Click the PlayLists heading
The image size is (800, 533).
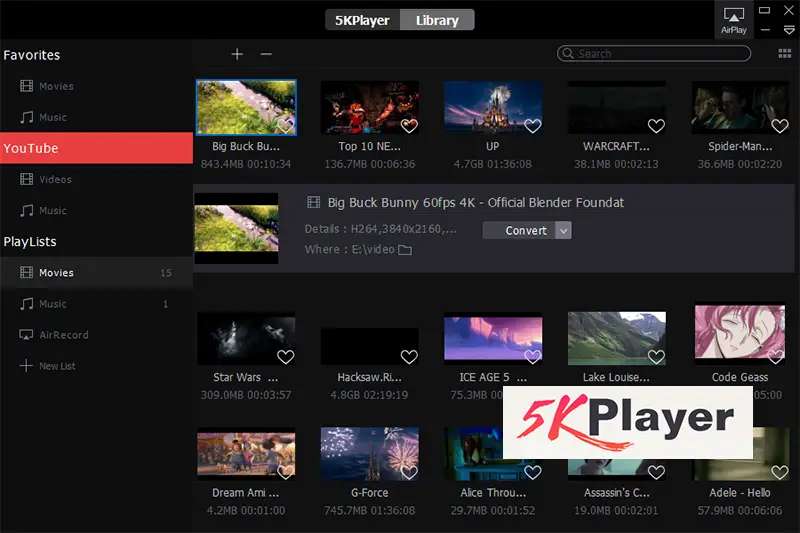point(30,242)
